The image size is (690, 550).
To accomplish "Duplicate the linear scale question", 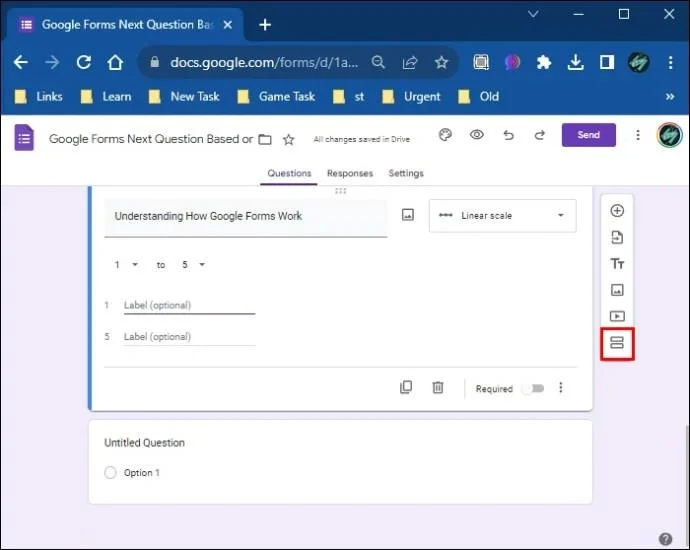I will 406,387.
